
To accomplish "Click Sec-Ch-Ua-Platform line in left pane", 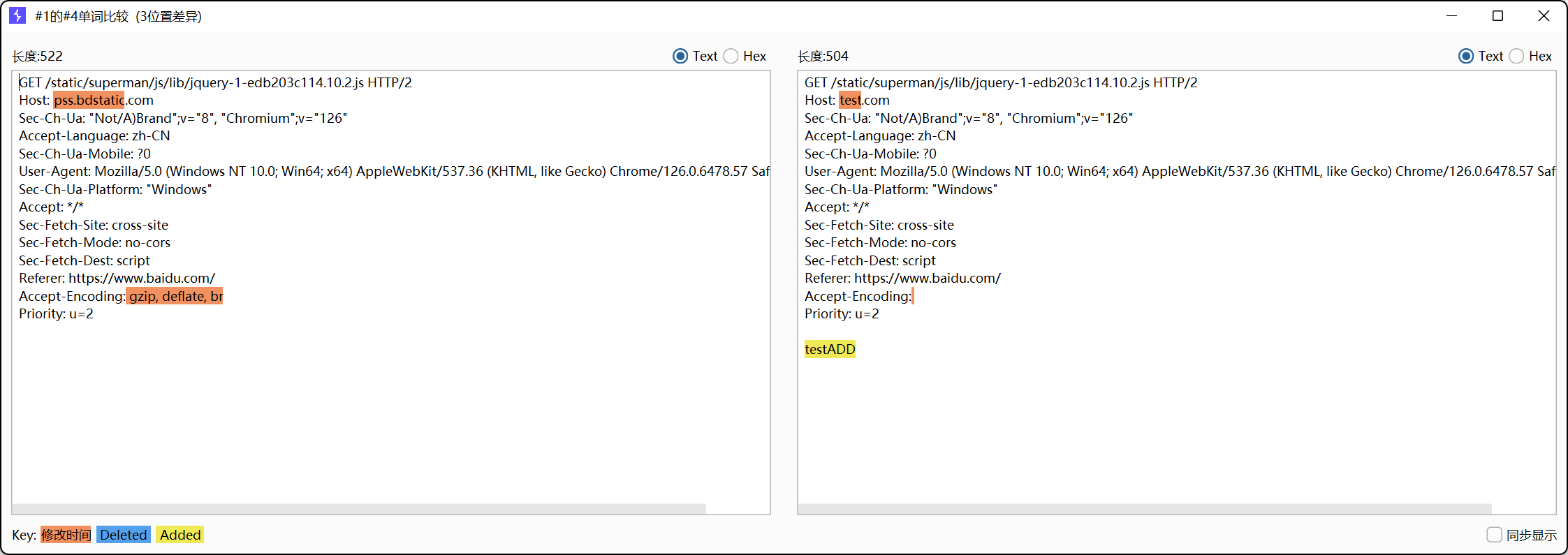I will (x=115, y=189).
